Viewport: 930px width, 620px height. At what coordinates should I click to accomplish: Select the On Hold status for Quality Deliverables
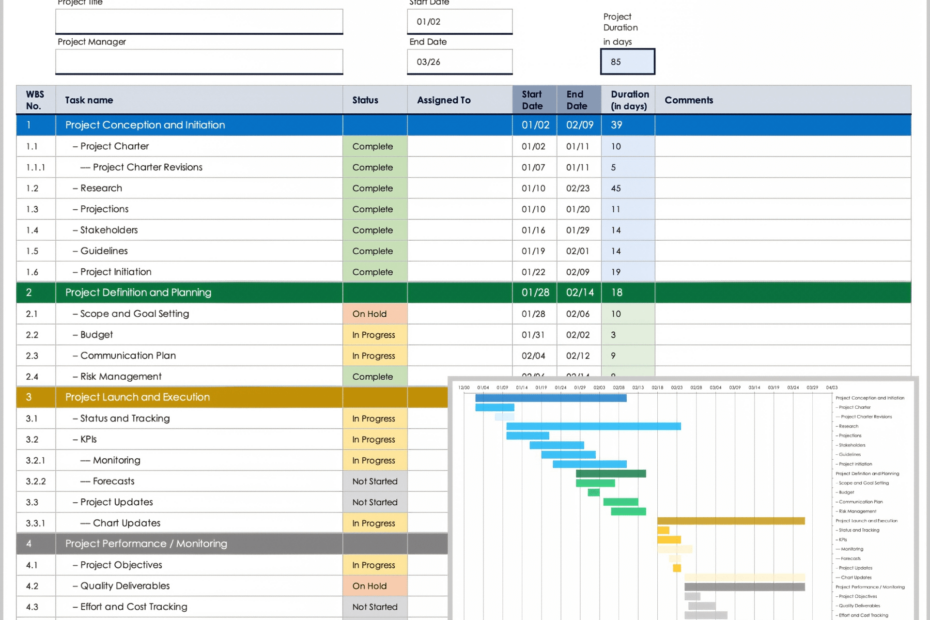coord(375,586)
